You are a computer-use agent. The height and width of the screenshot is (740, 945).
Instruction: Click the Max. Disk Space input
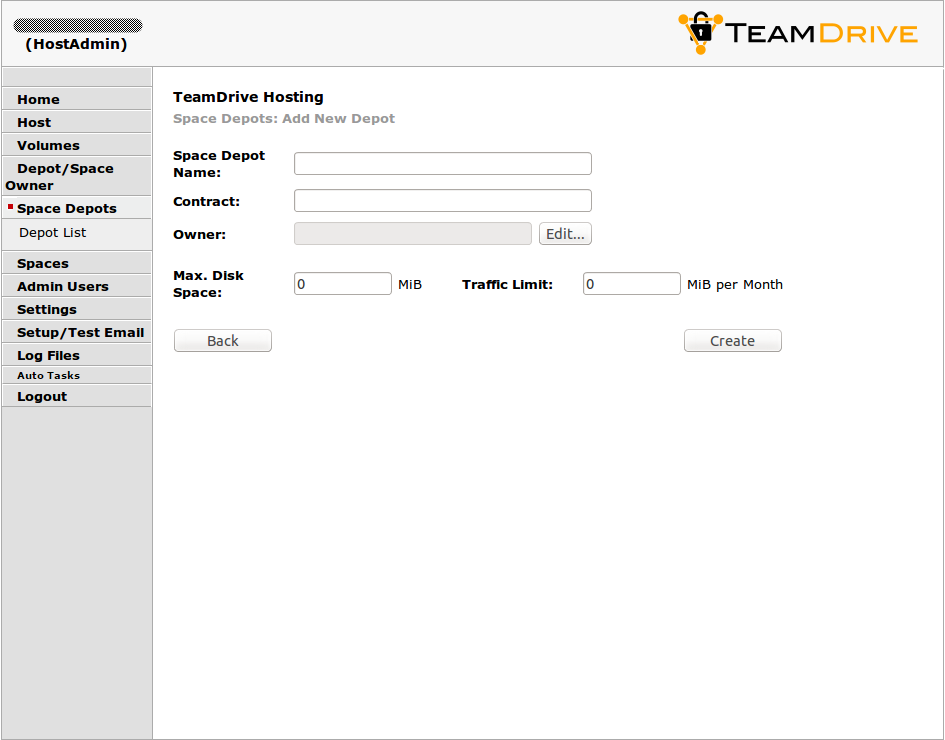click(343, 284)
